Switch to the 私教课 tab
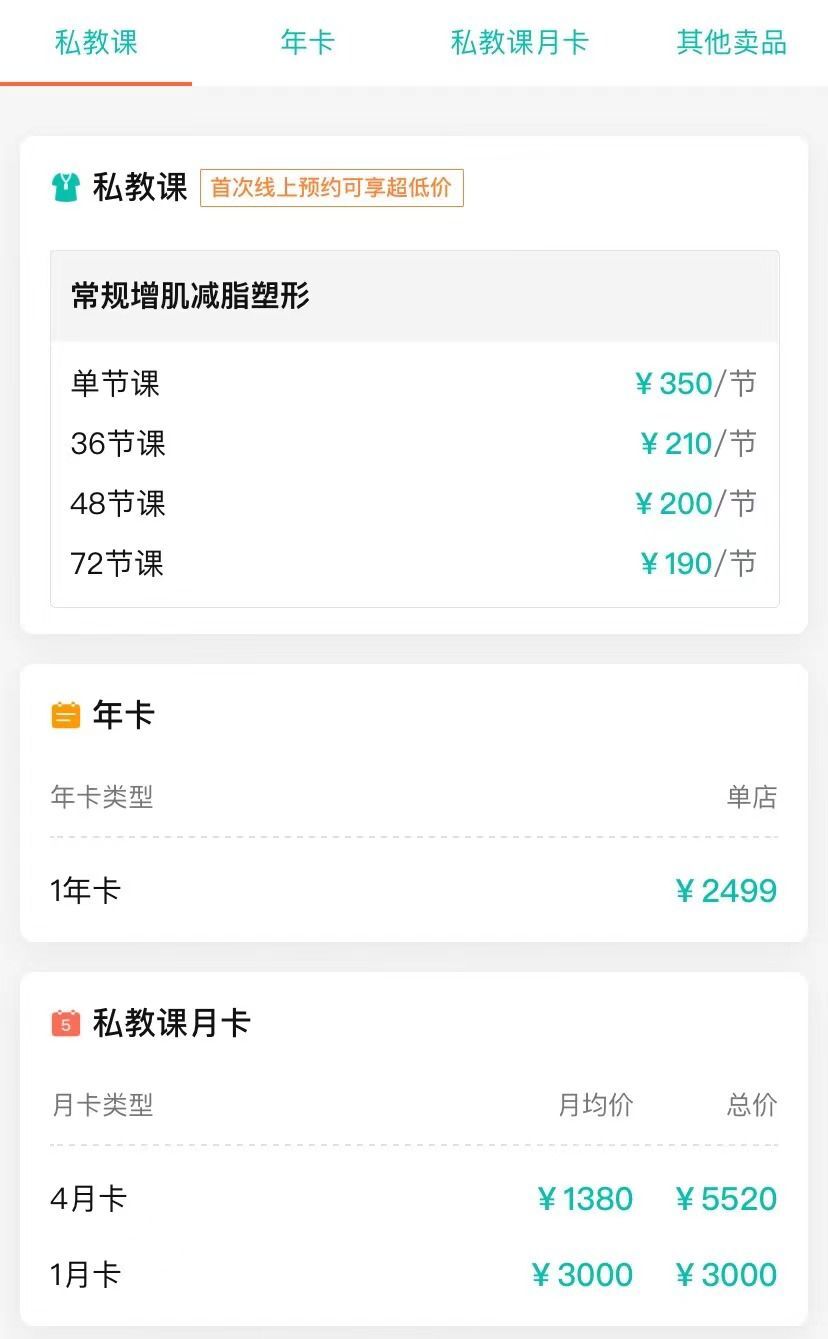This screenshot has width=828, height=1339. point(96,42)
